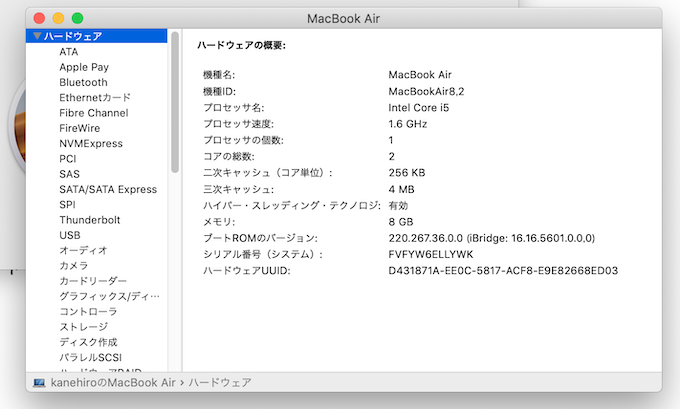Viewport: 680px width, 409px height.
Task: Click the コアの総数 label
Action: pyautogui.click(x=229, y=156)
